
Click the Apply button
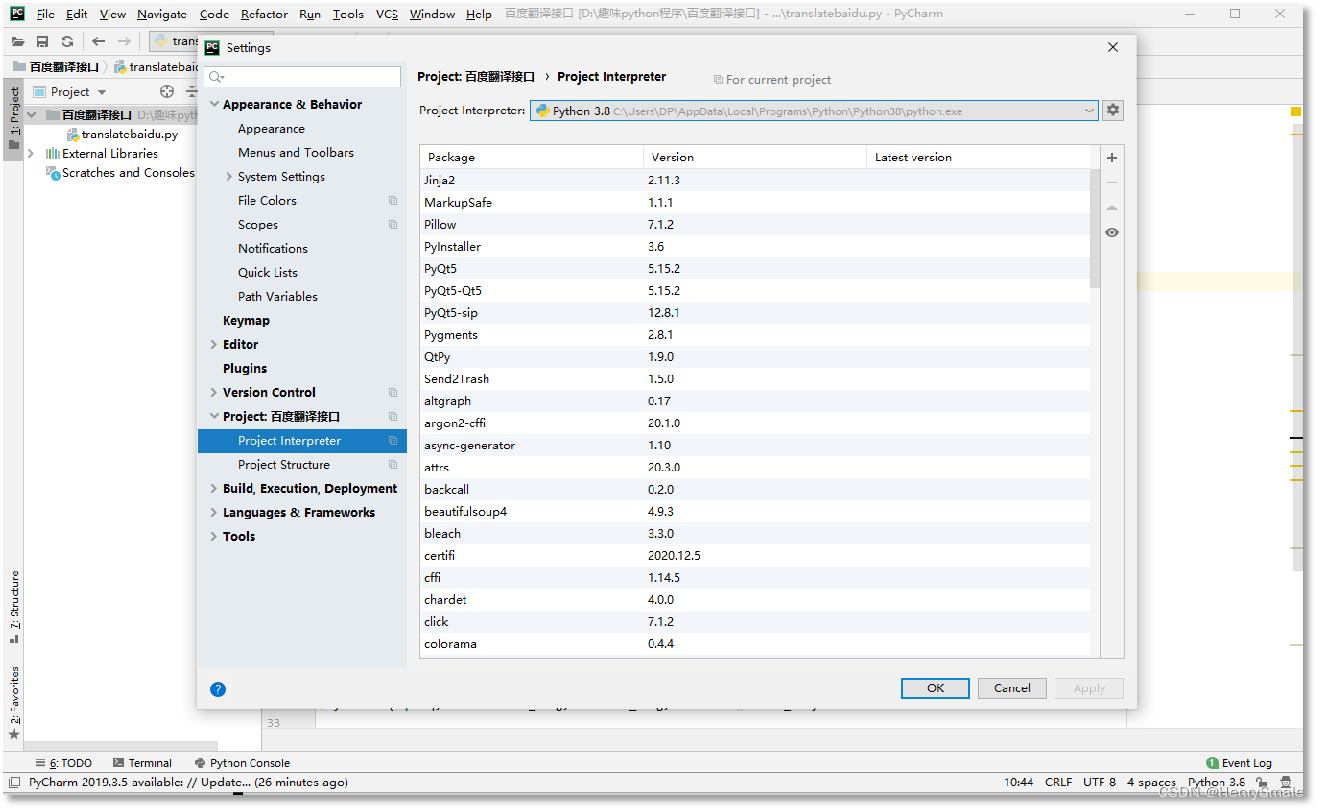(x=1089, y=688)
